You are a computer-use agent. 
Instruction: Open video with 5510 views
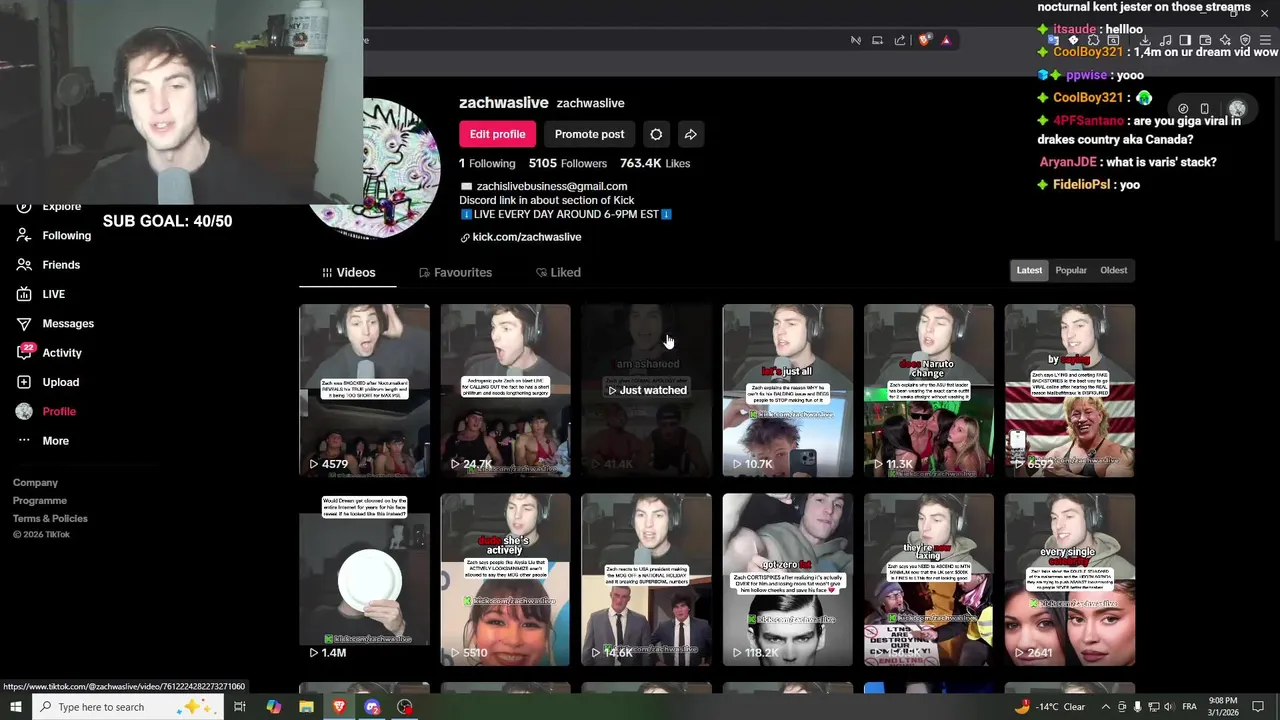[505, 579]
